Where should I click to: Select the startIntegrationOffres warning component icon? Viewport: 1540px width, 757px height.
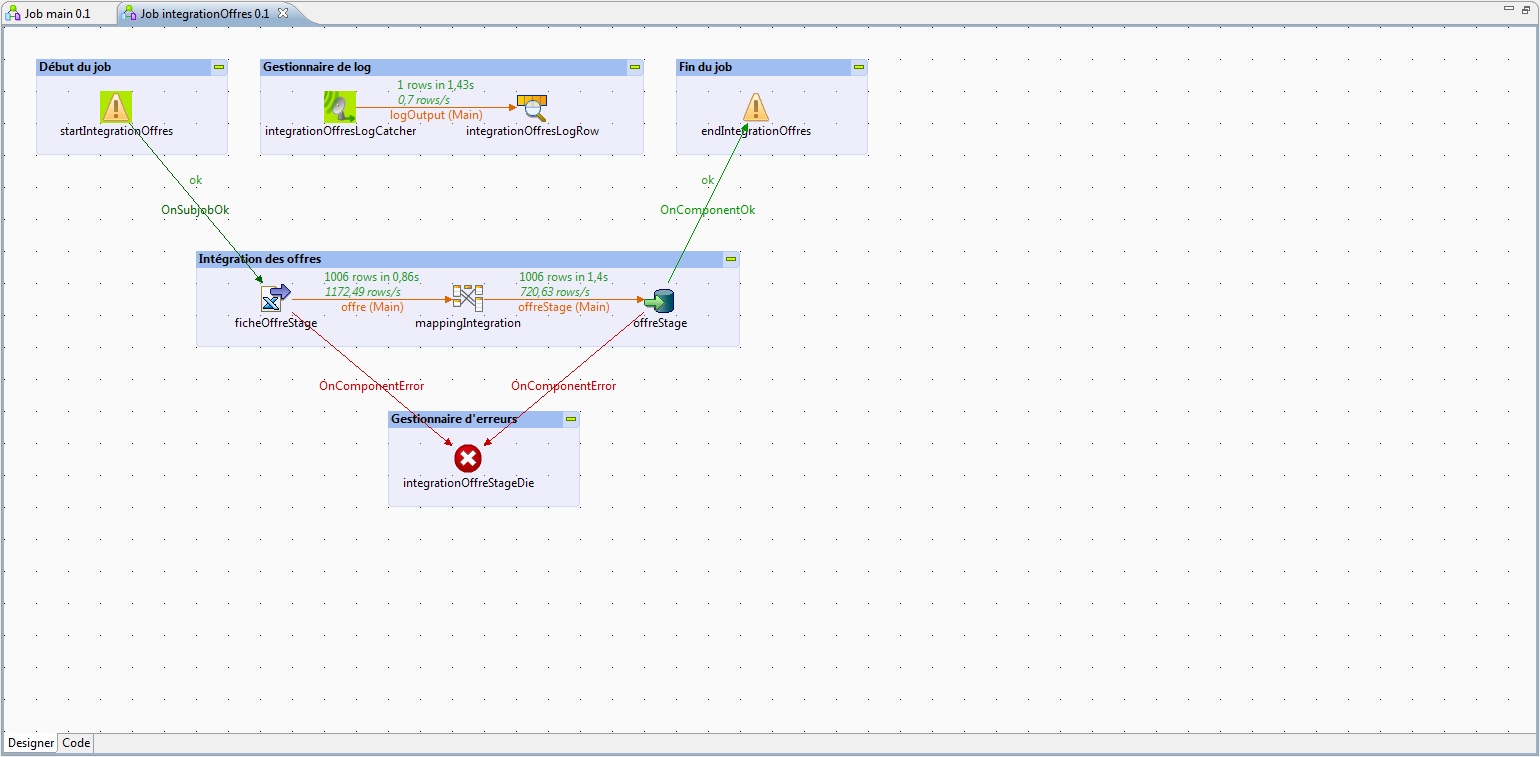click(x=116, y=106)
